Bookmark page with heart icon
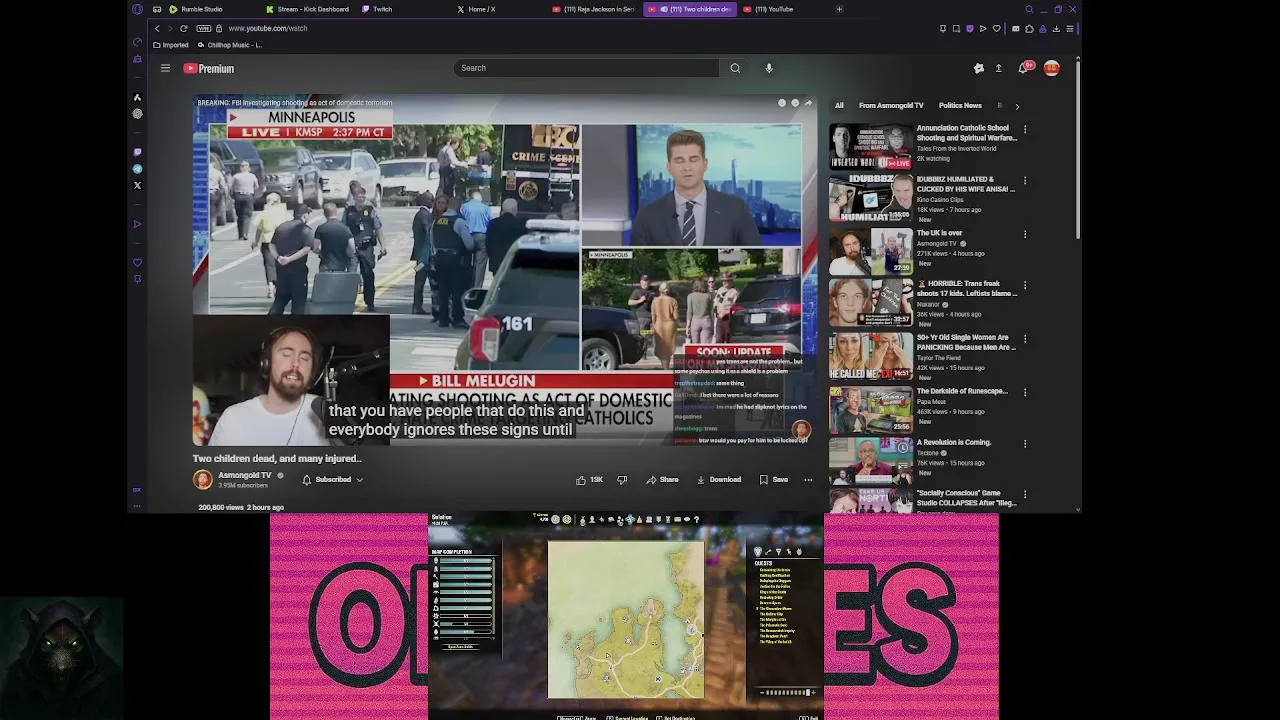Image resolution: width=1280 pixels, height=720 pixels. point(996,29)
